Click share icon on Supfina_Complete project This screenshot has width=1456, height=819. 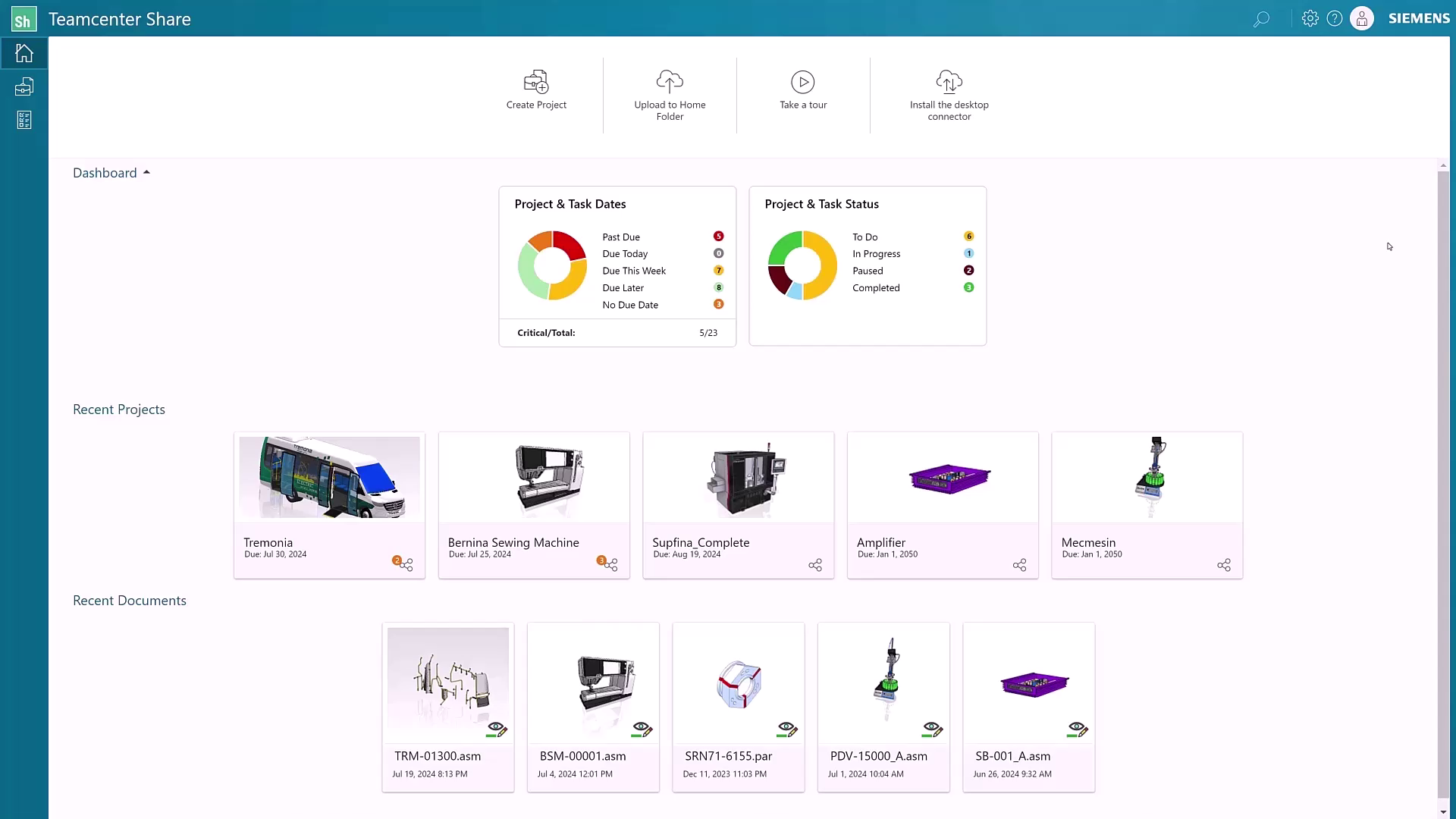[815, 565]
